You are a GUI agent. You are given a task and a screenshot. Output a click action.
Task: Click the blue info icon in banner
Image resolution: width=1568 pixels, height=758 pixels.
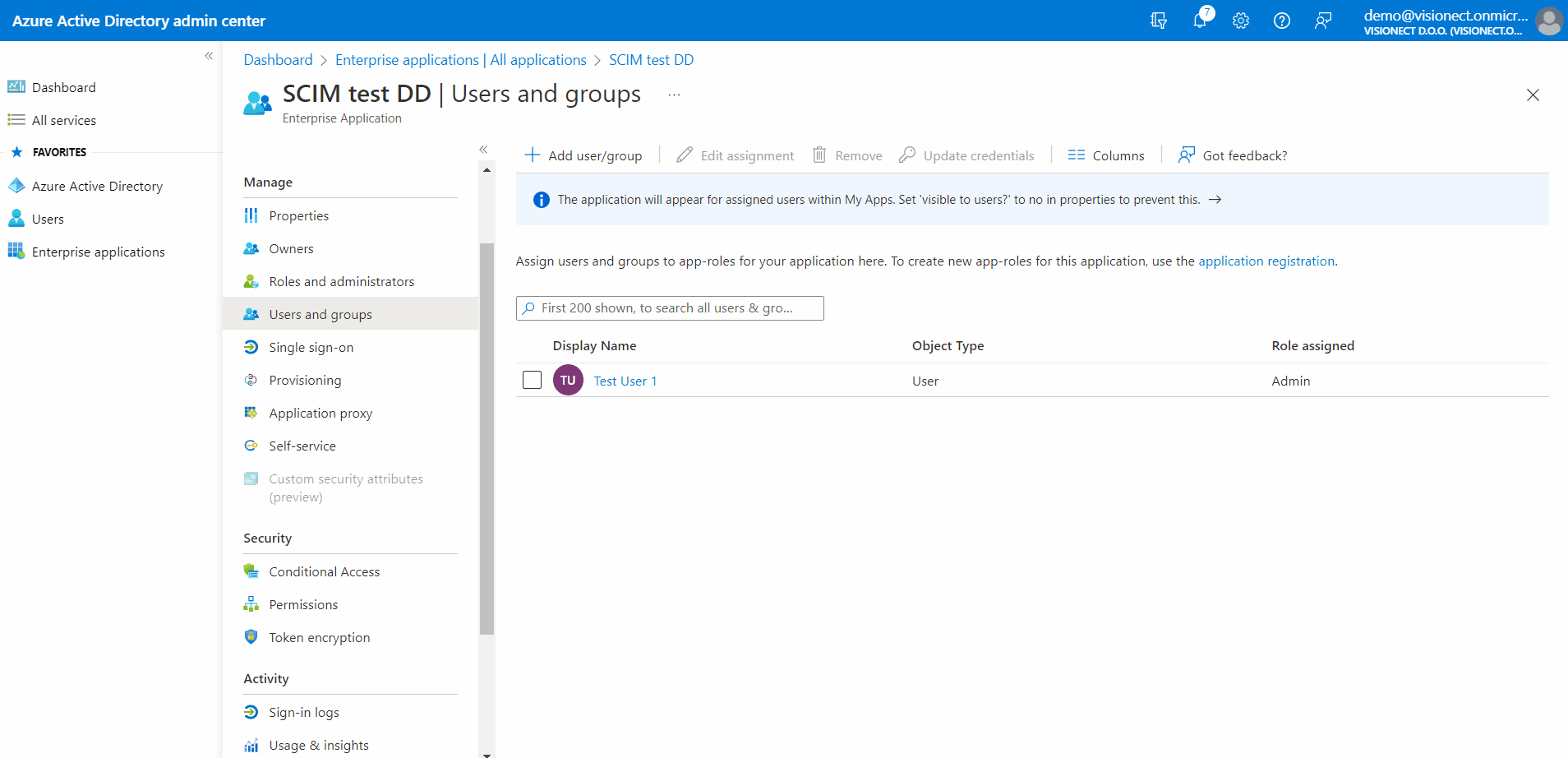click(541, 200)
